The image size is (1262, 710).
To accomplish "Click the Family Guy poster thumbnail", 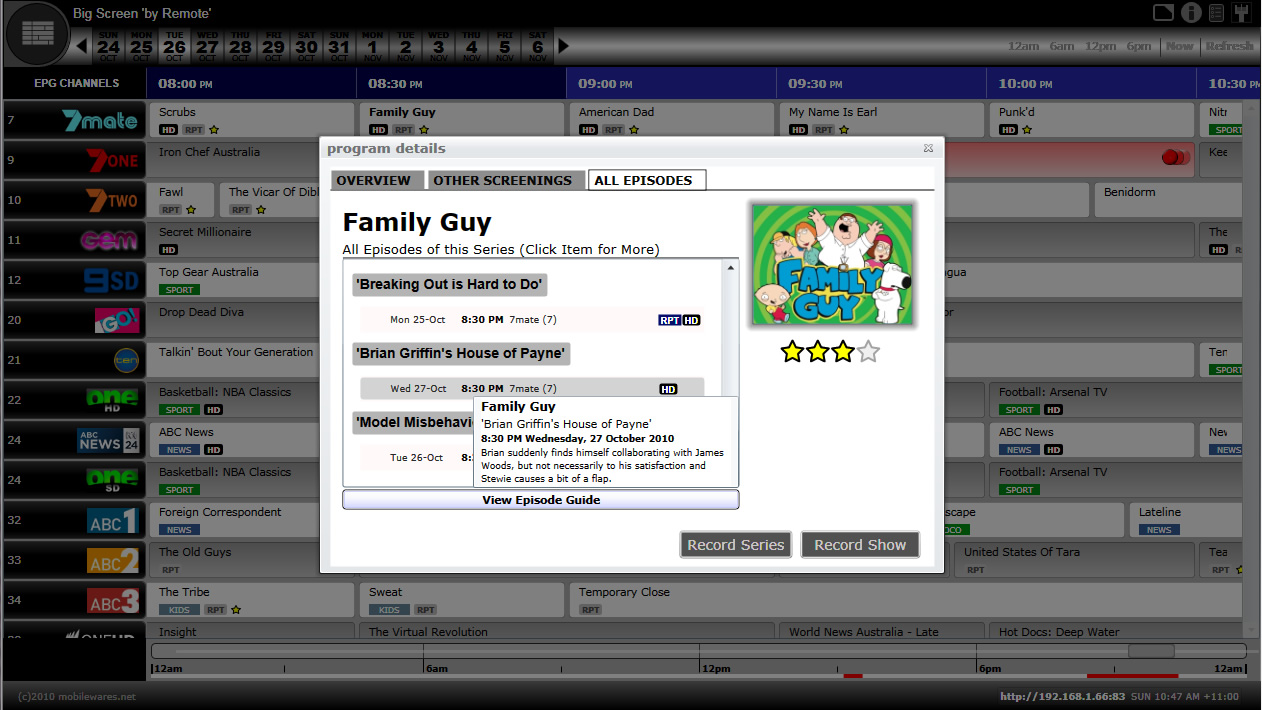I will (833, 265).
